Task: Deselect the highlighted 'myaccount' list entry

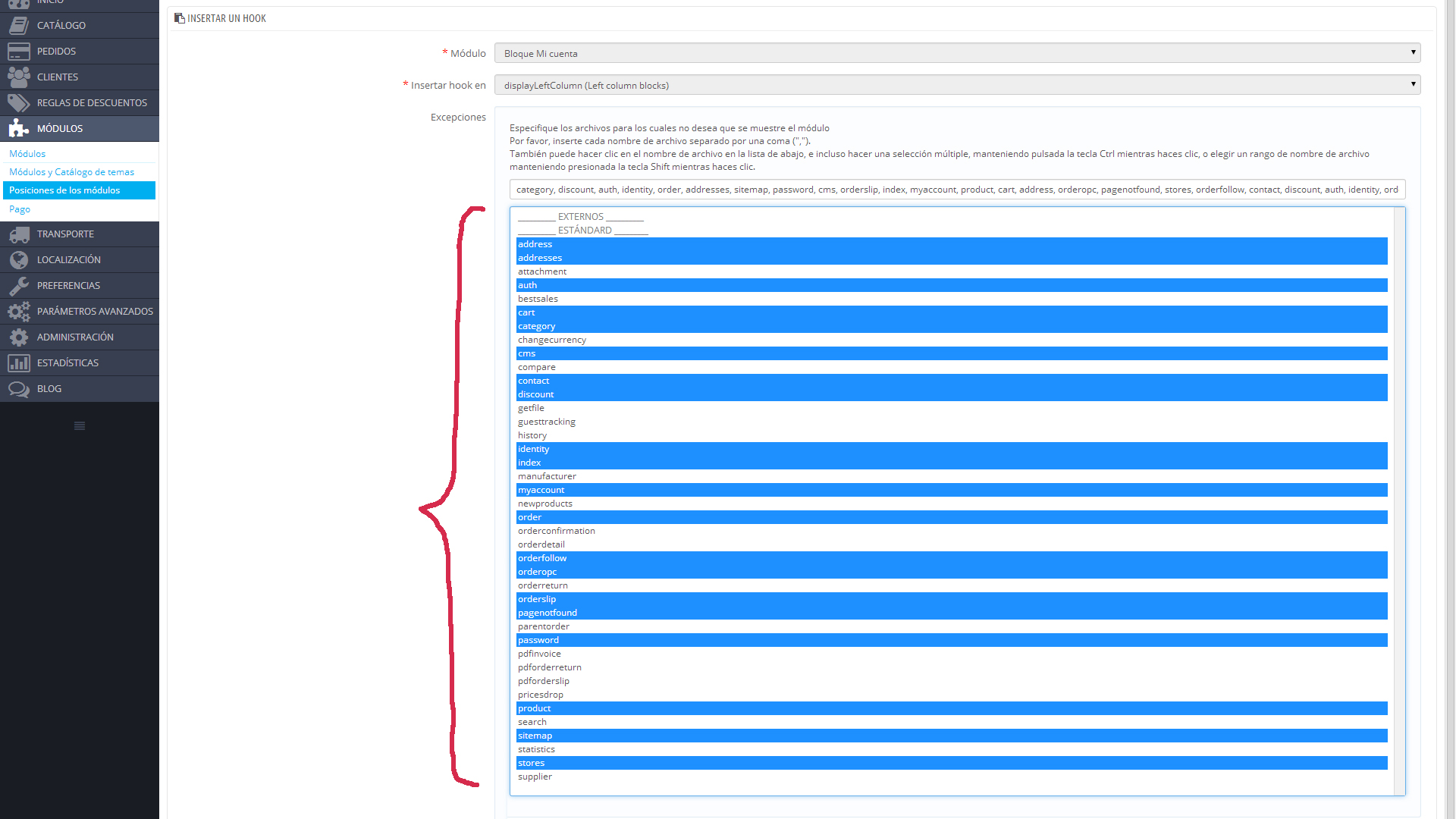Action: (x=541, y=490)
